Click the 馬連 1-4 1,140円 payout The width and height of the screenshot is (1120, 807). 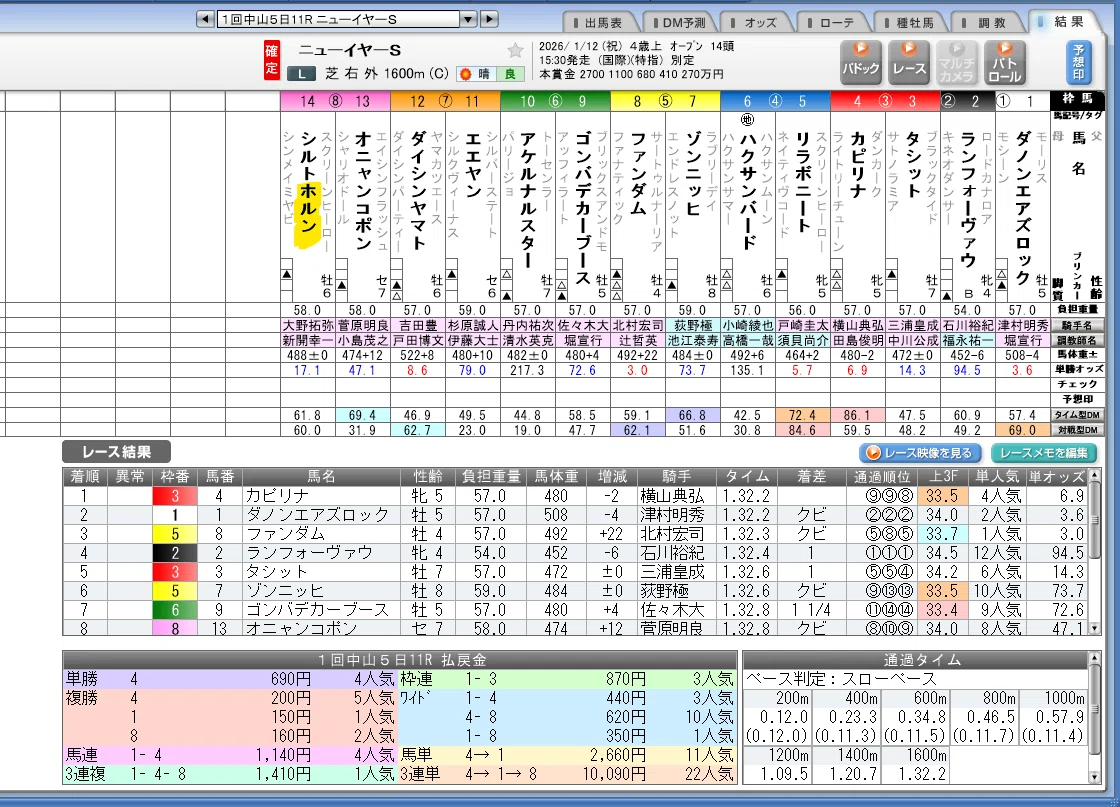click(230, 755)
